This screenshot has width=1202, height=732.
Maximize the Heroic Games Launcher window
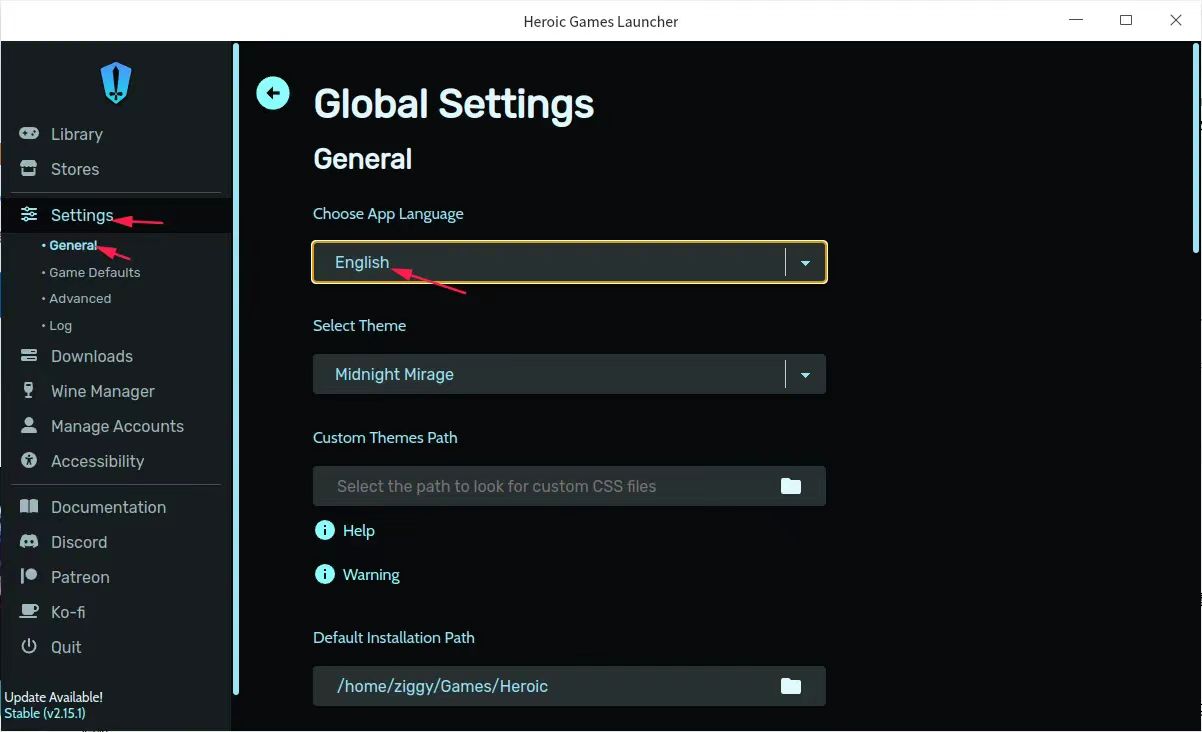tap(1126, 20)
